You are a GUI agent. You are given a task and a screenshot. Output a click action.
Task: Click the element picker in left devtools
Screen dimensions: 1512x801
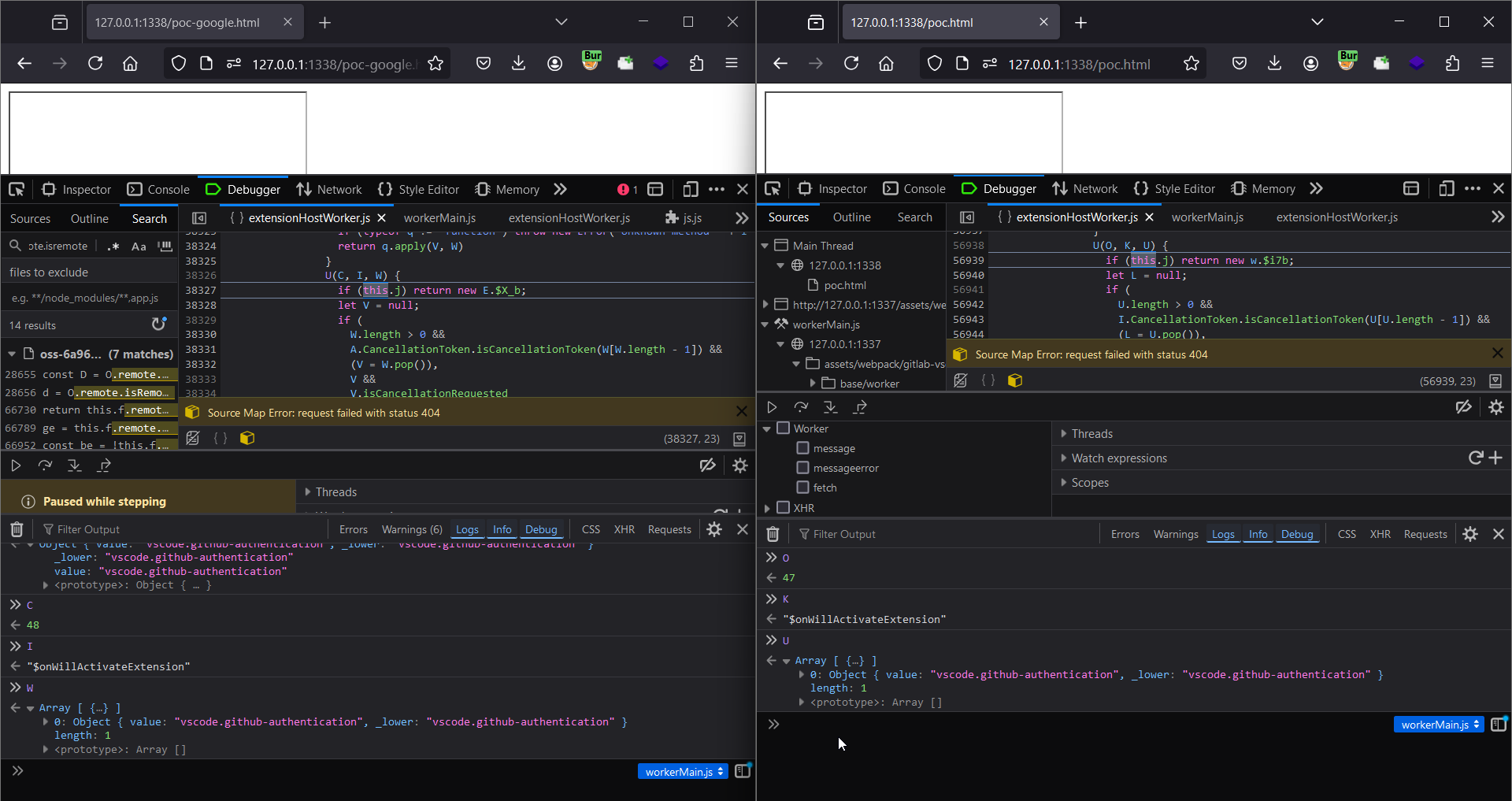point(17,189)
